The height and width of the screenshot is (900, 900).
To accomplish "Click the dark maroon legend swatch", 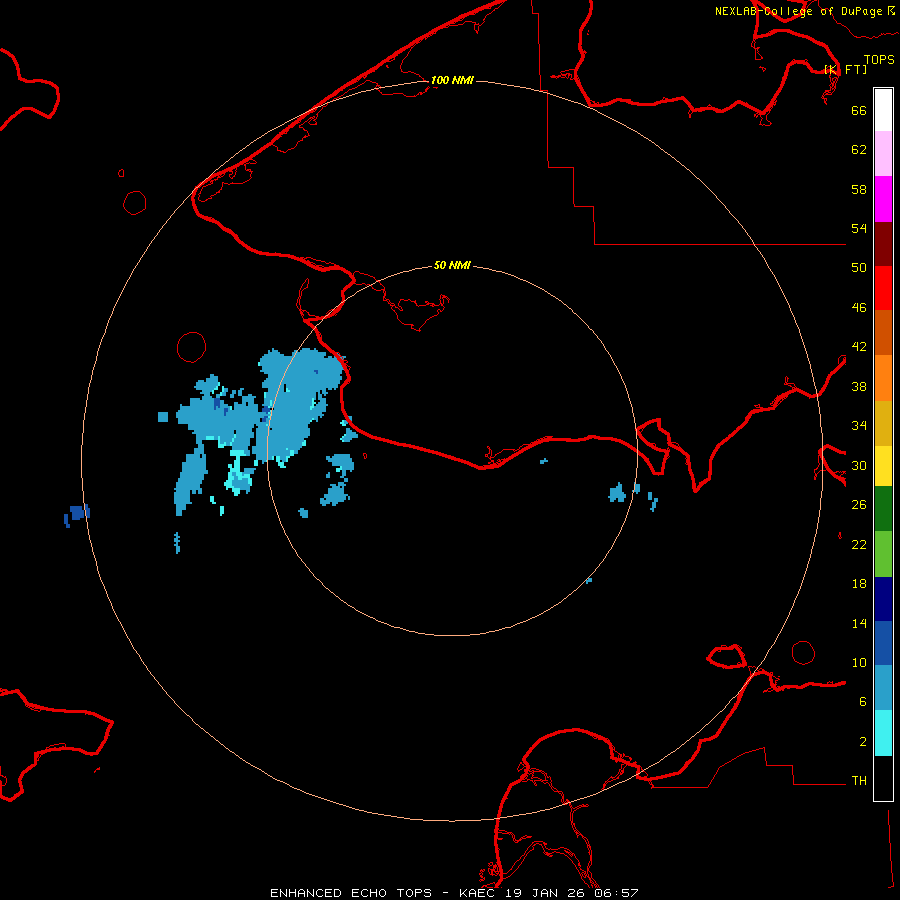I will point(883,244).
